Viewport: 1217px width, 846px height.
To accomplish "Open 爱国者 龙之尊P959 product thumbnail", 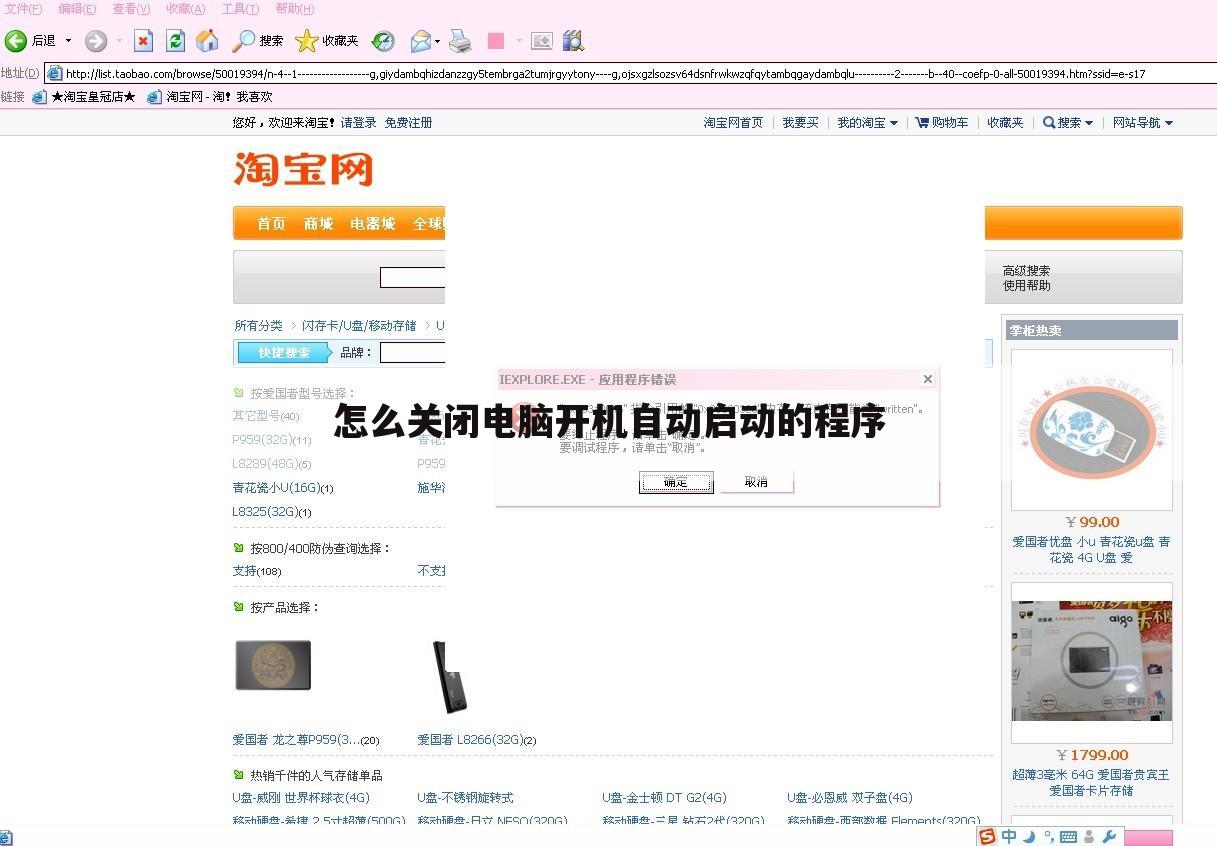I will point(273,665).
